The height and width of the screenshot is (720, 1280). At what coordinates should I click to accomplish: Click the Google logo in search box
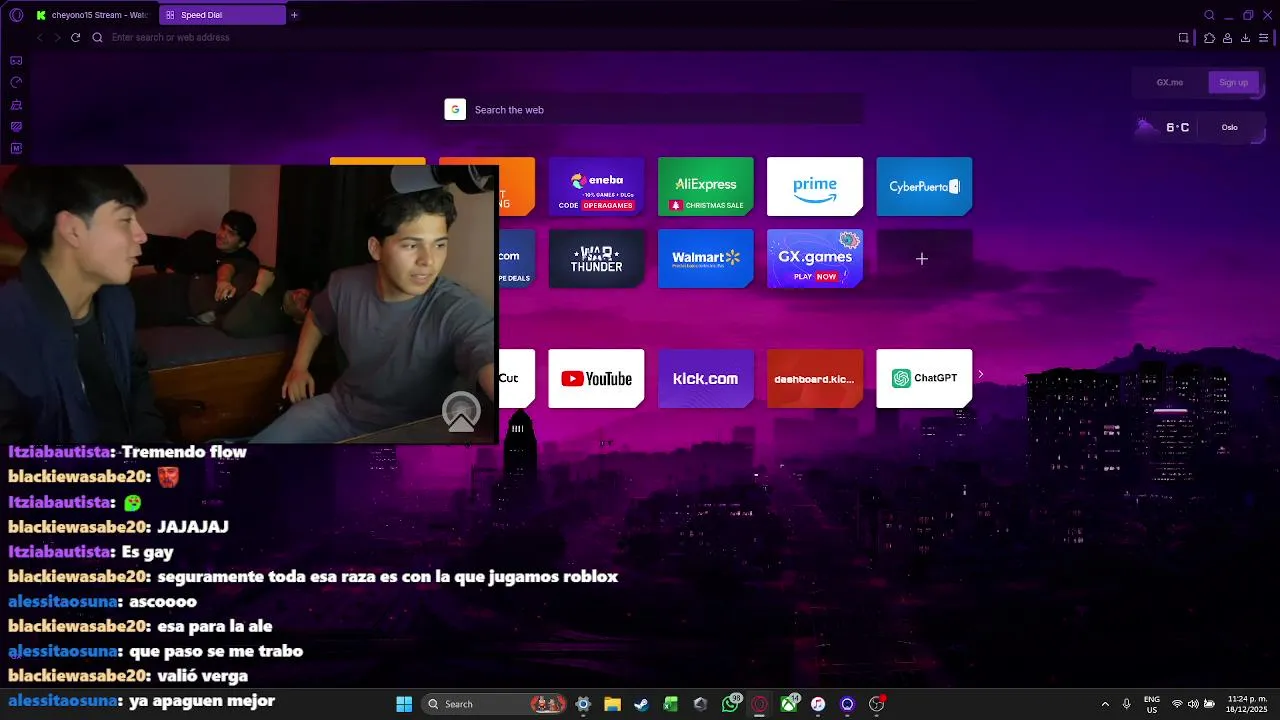(x=455, y=110)
